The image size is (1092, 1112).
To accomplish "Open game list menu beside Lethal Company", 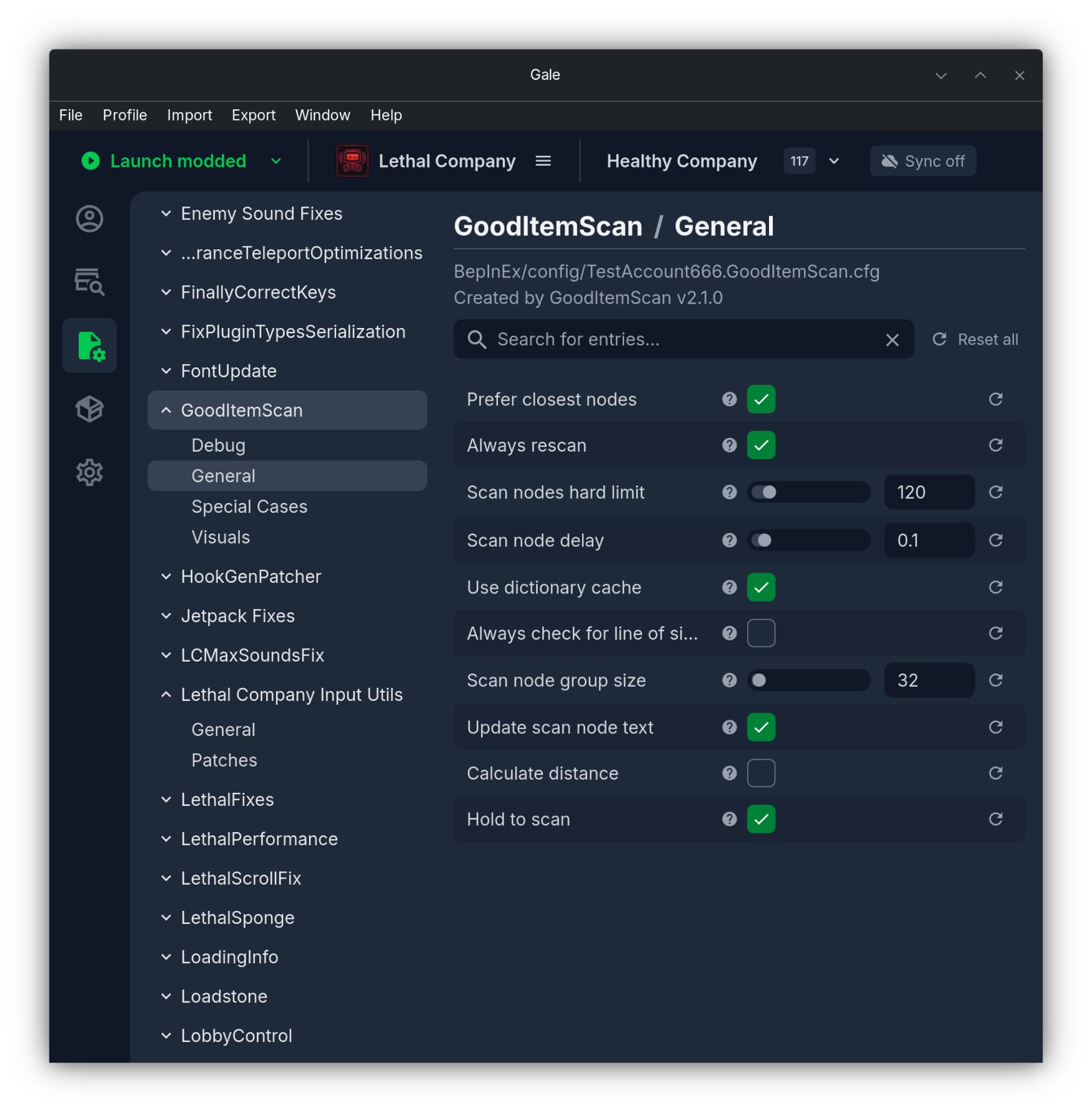I will (543, 161).
